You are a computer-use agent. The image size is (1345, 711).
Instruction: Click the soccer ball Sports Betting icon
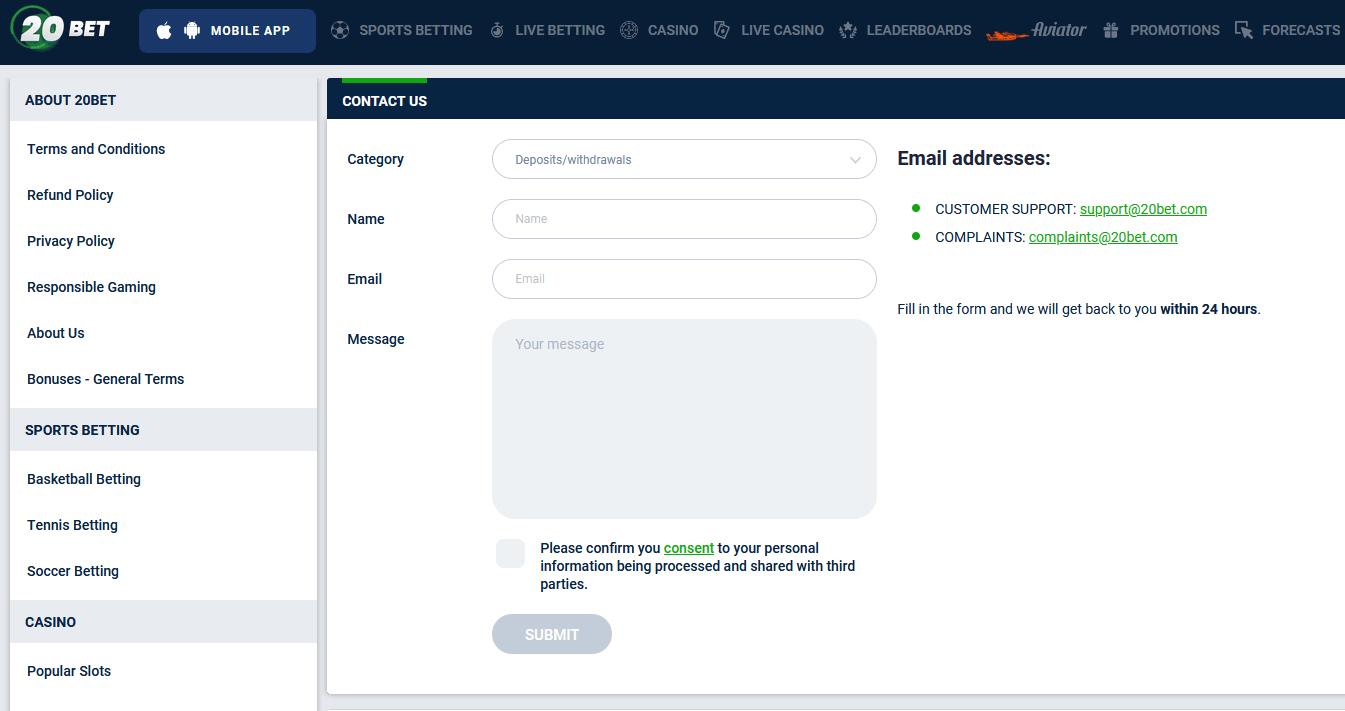click(340, 30)
